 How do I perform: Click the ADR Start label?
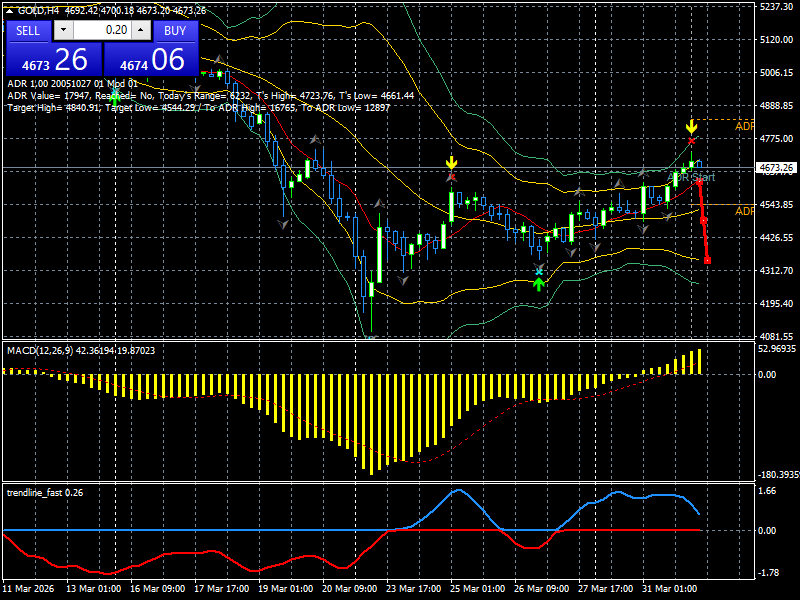[x=691, y=177]
